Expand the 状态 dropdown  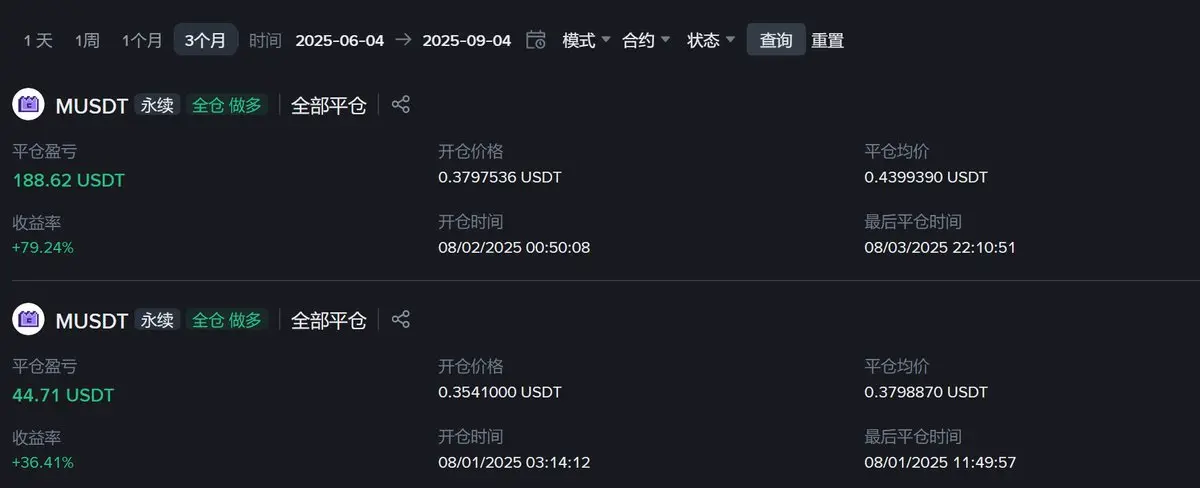pyautogui.click(x=711, y=40)
